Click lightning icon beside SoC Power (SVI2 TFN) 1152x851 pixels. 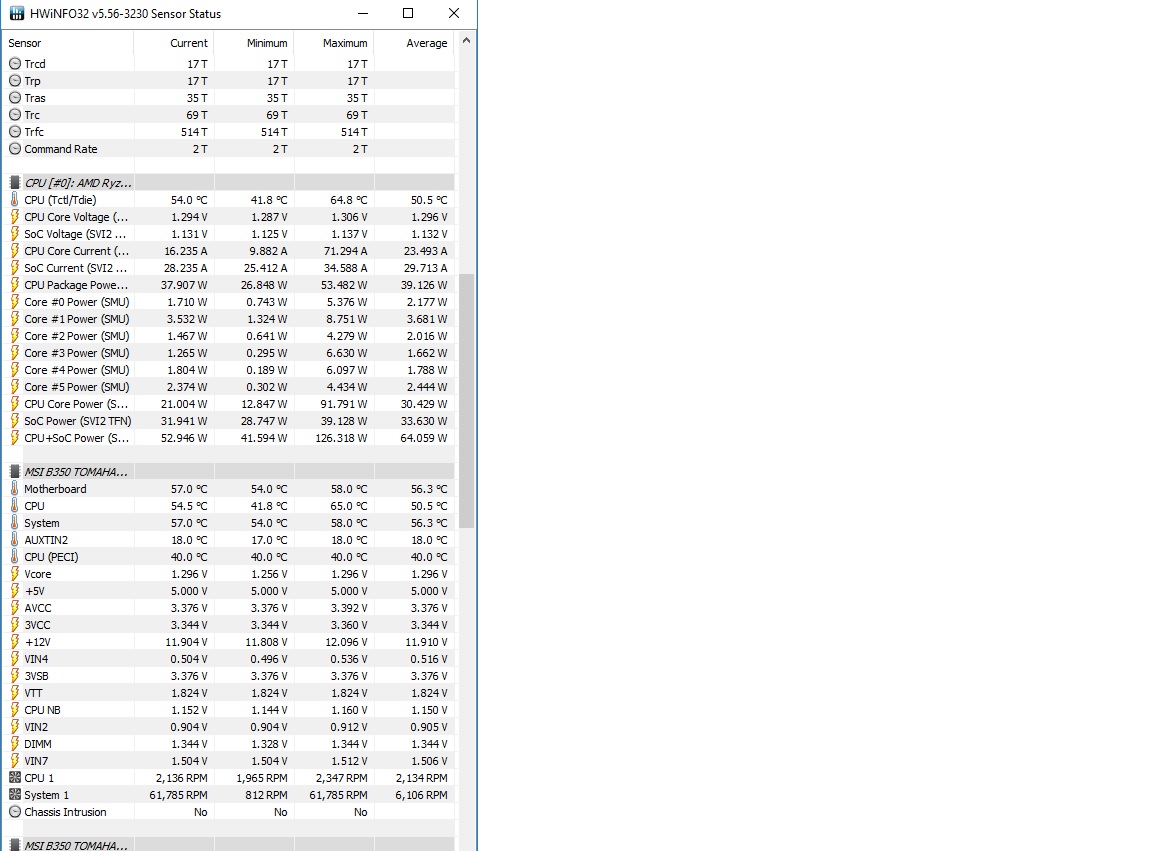pos(15,420)
